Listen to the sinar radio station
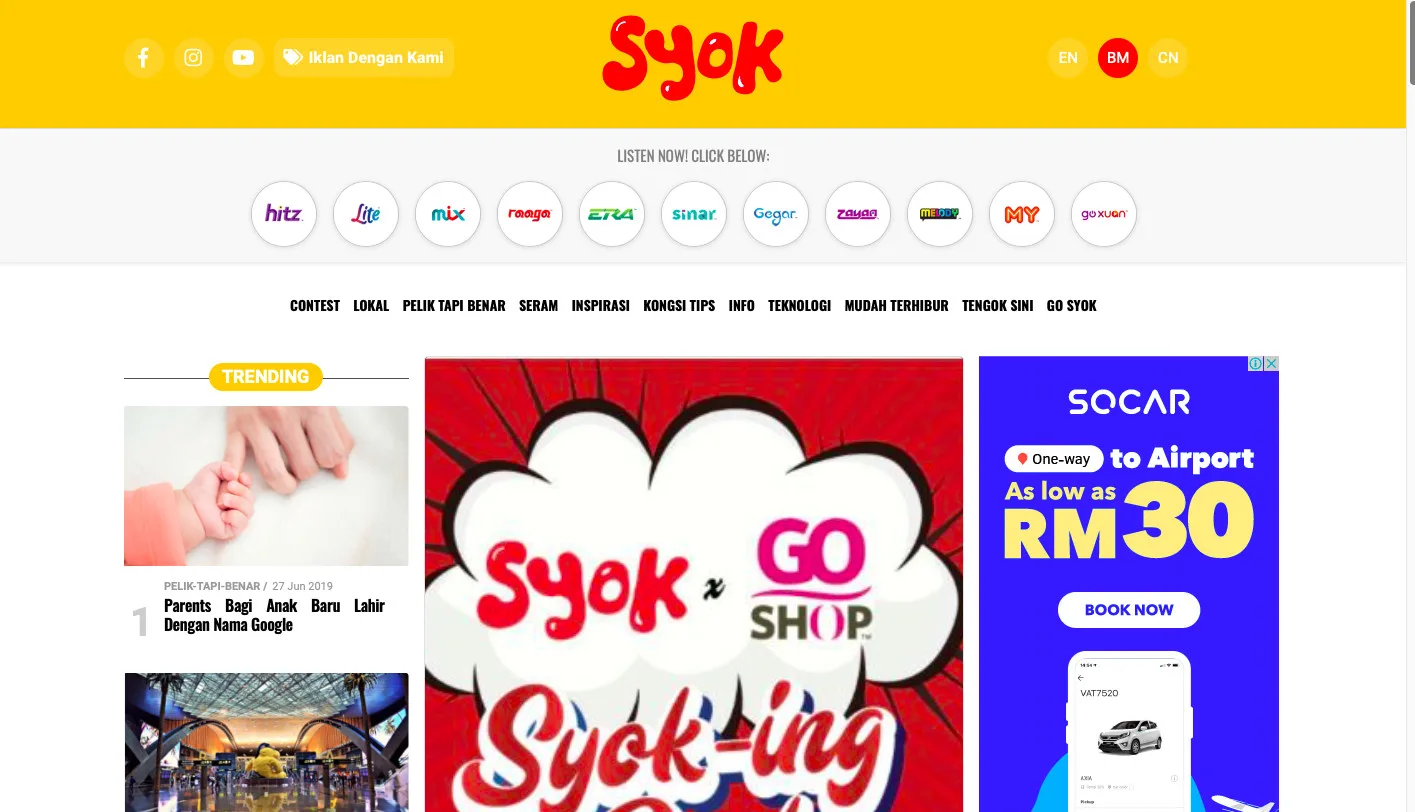This screenshot has width=1415, height=812. [694, 214]
